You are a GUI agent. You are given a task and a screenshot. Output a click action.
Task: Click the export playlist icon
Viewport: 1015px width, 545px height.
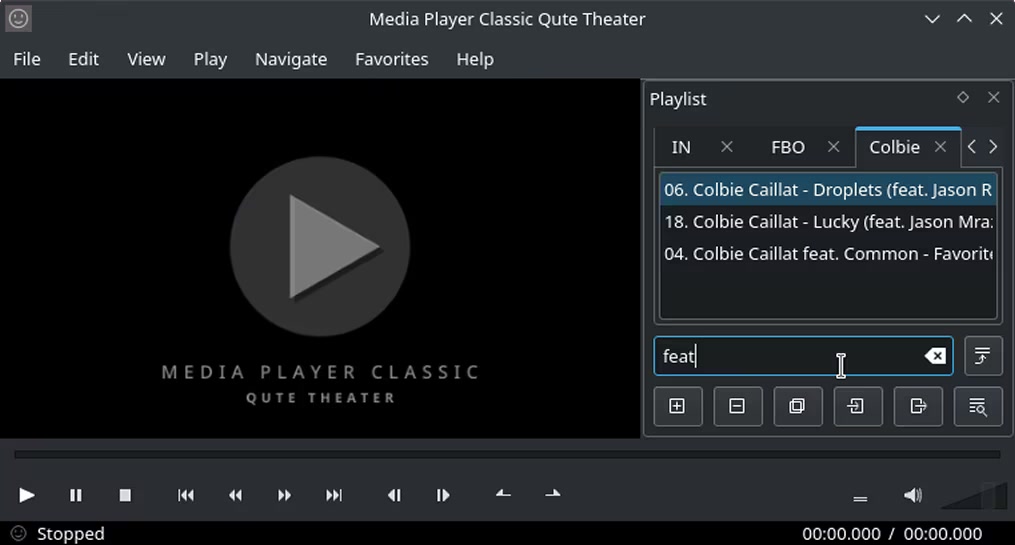click(x=918, y=406)
